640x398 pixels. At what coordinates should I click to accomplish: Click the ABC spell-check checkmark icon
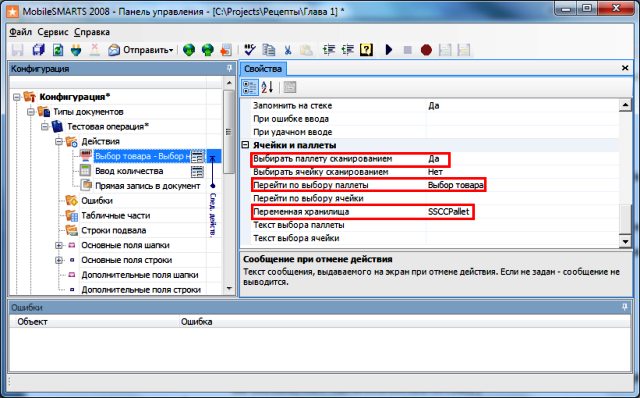point(250,50)
